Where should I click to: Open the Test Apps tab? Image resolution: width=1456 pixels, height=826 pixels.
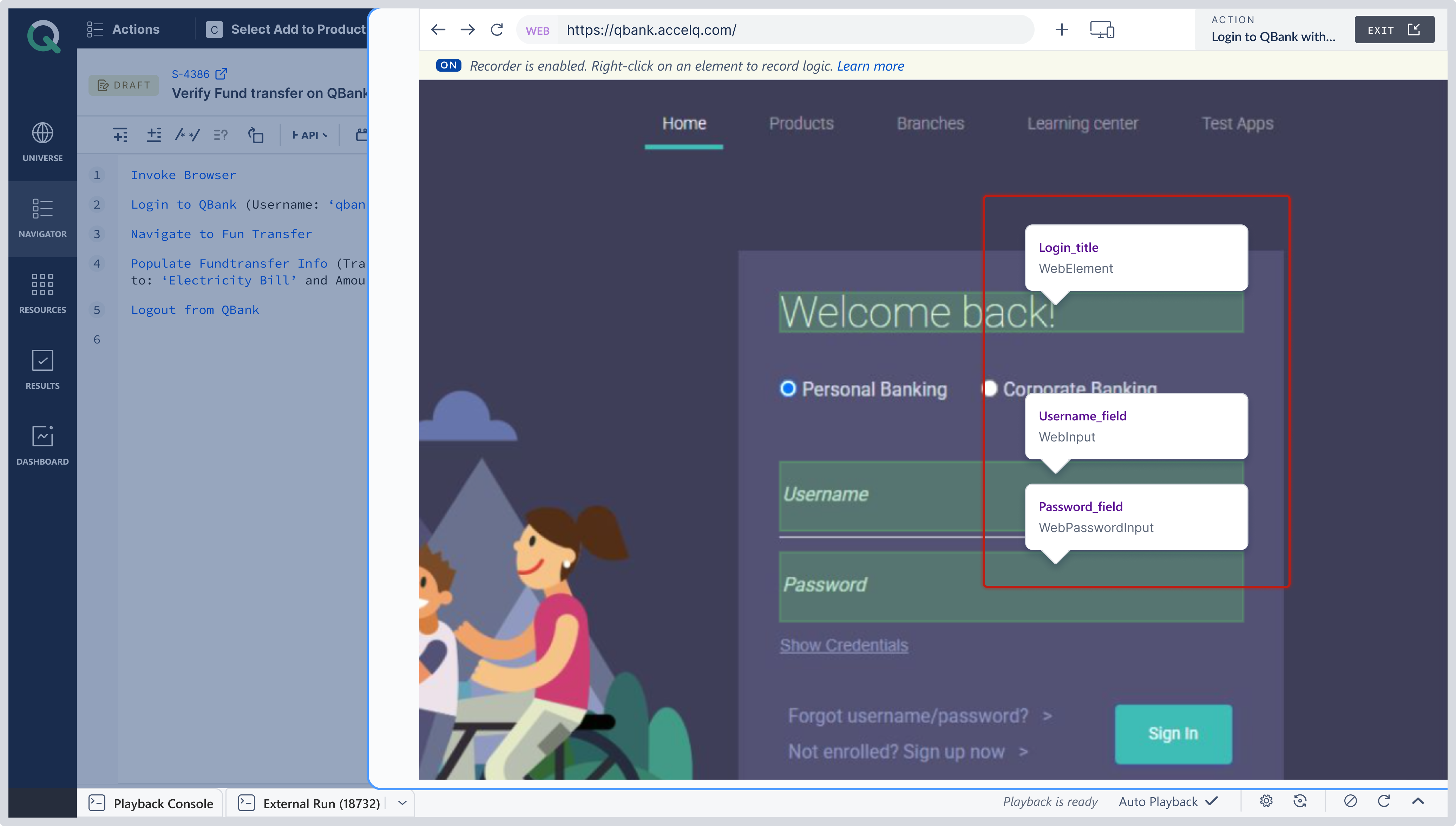tap(1237, 124)
